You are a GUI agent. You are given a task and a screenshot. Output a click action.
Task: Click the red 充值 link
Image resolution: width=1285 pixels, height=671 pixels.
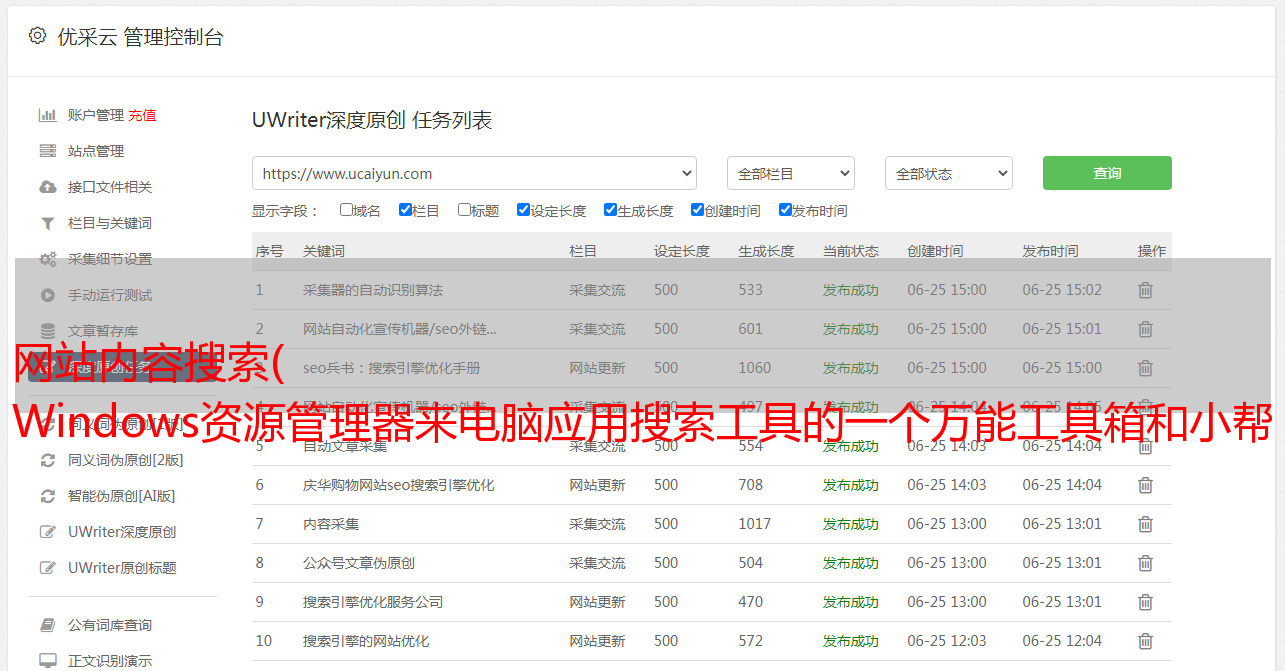point(142,115)
